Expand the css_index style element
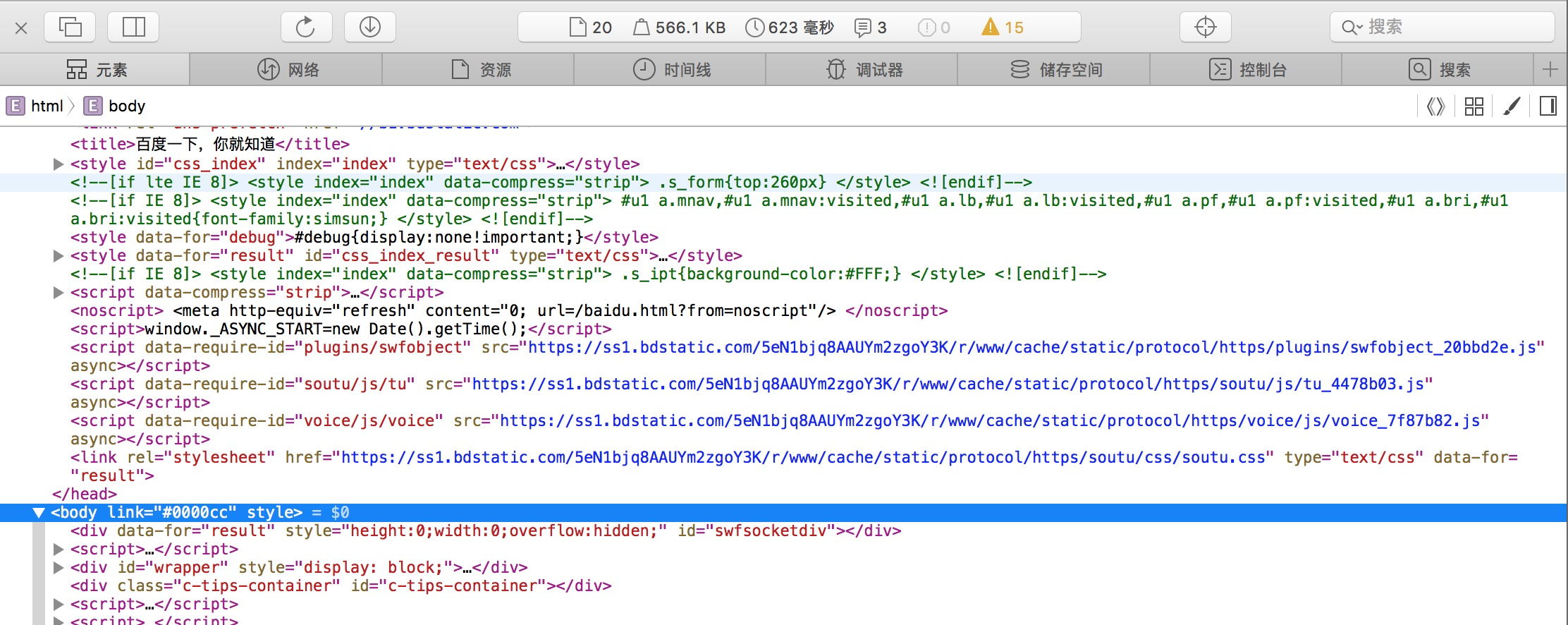The height and width of the screenshot is (625, 1568). 59,164
